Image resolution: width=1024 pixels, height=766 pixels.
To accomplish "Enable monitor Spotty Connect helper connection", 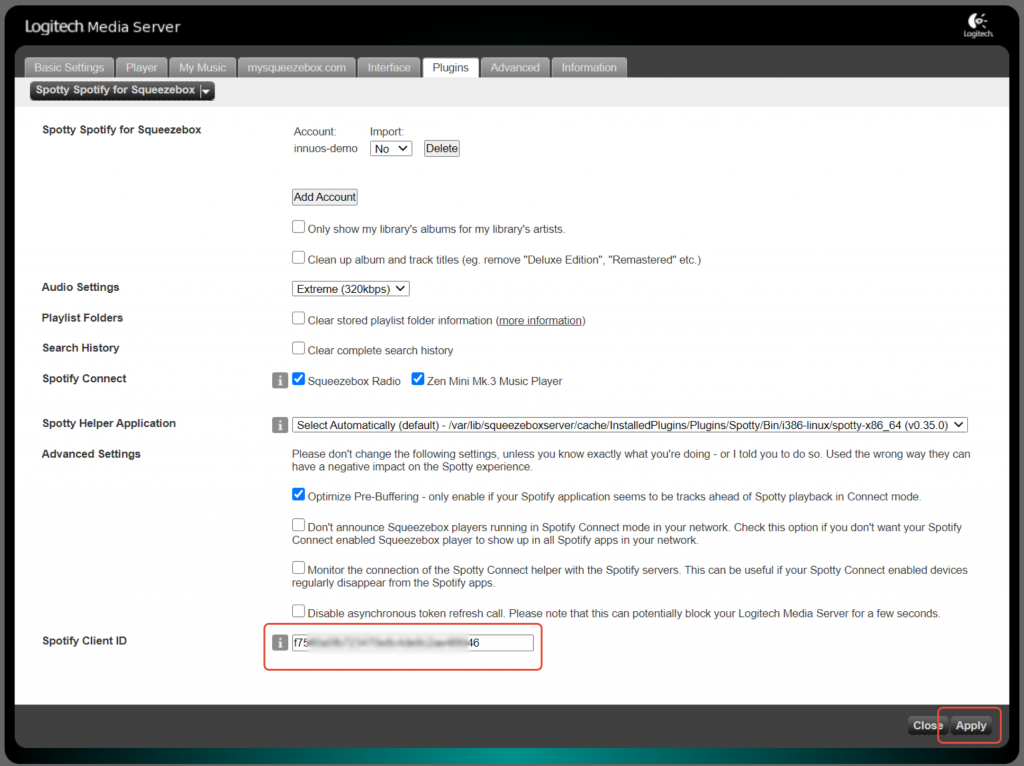I will pyautogui.click(x=298, y=567).
